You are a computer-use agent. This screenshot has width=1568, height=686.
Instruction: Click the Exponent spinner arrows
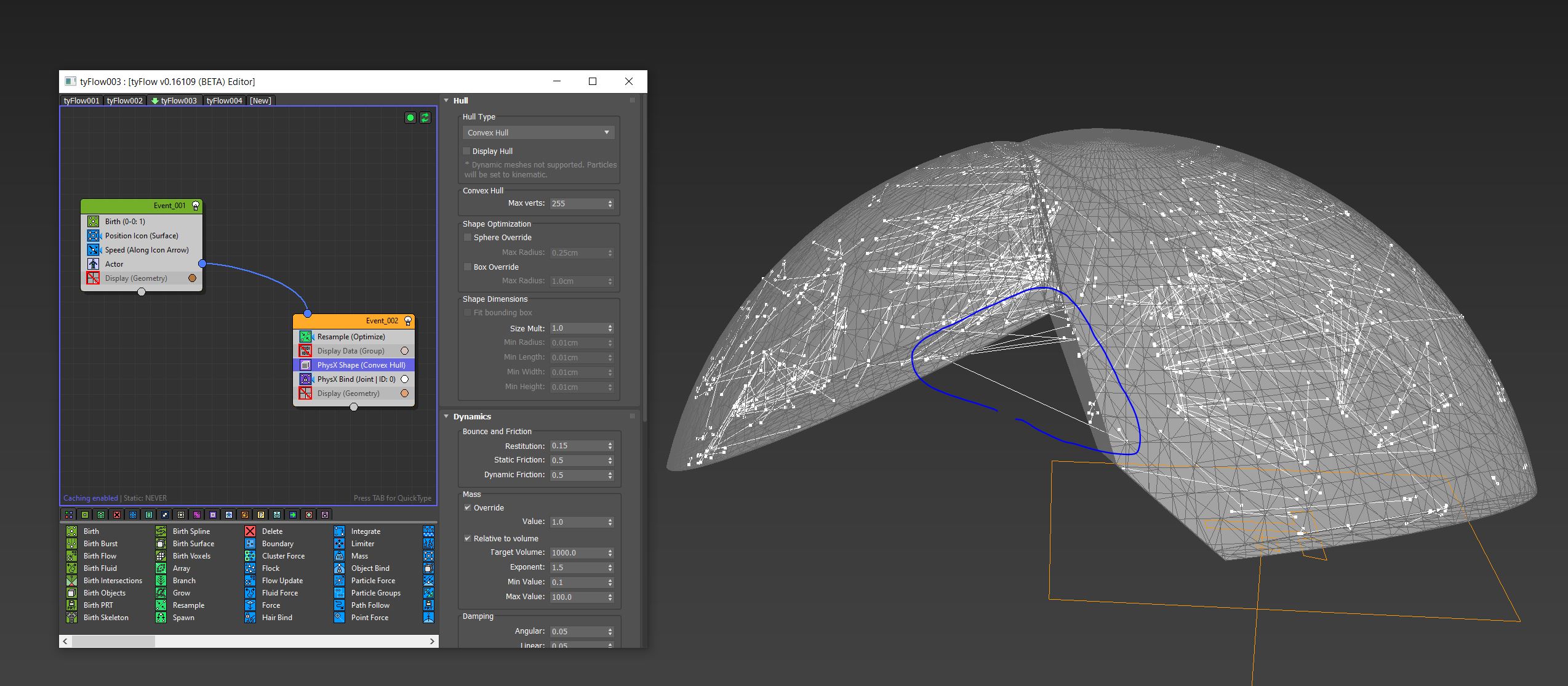coord(610,567)
